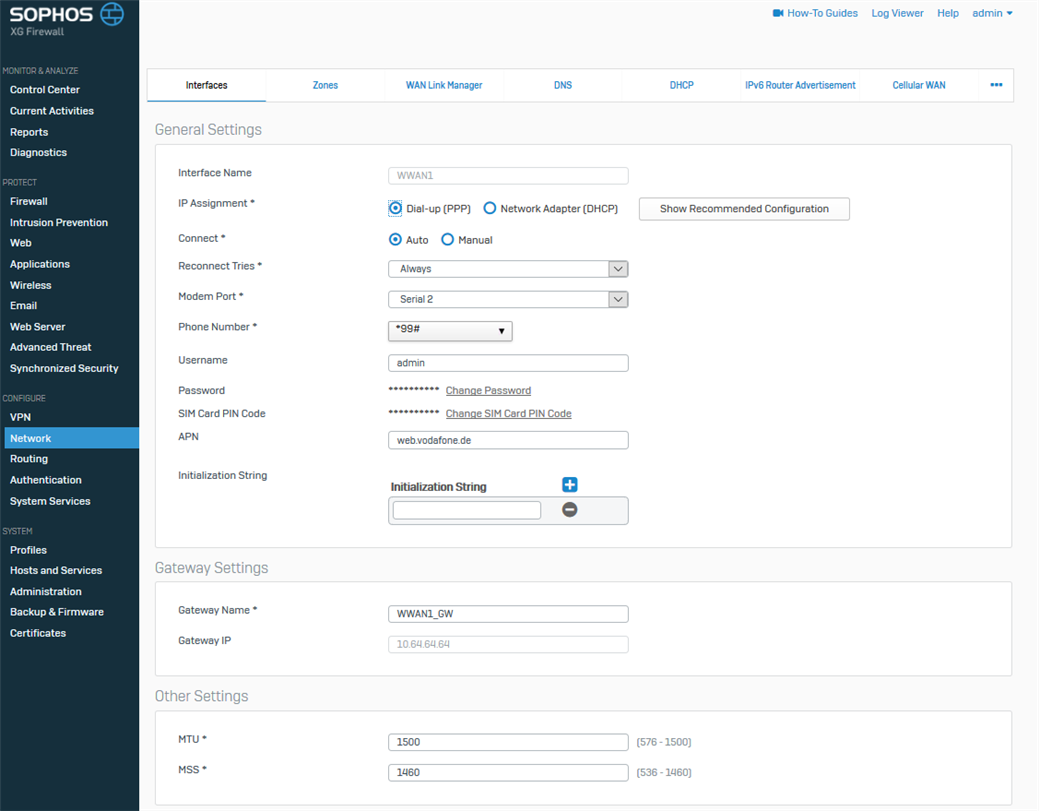Set Connect mode to Manual
Image resolution: width=1039 pixels, height=811 pixels.
pos(448,240)
